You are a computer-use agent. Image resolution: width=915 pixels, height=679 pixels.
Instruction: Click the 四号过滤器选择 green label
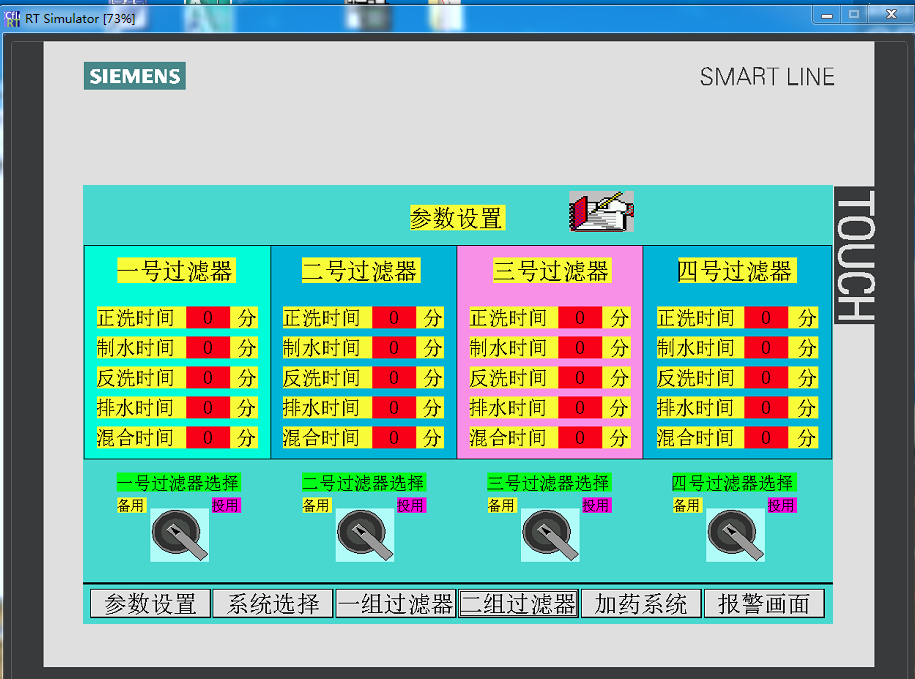(x=734, y=482)
